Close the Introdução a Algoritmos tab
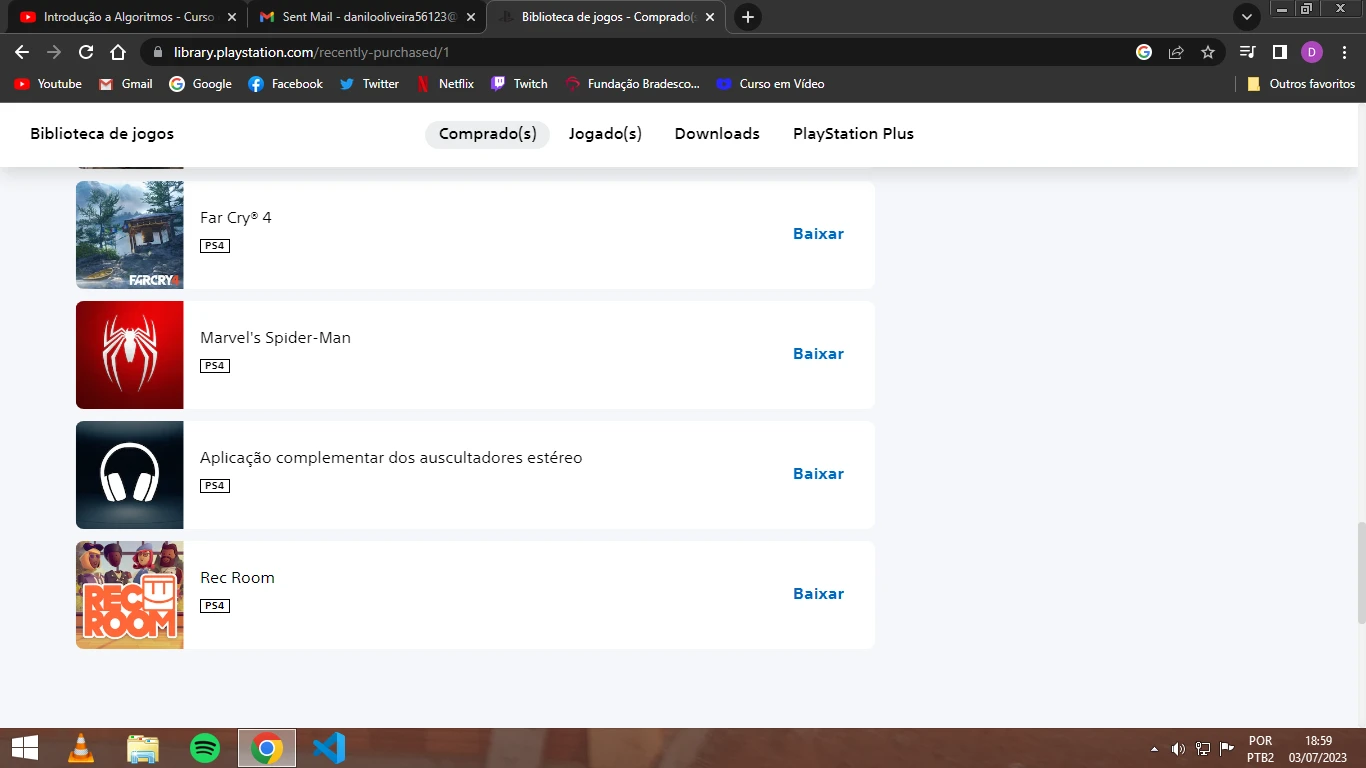Screen dimensions: 1366x768 click(231, 17)
